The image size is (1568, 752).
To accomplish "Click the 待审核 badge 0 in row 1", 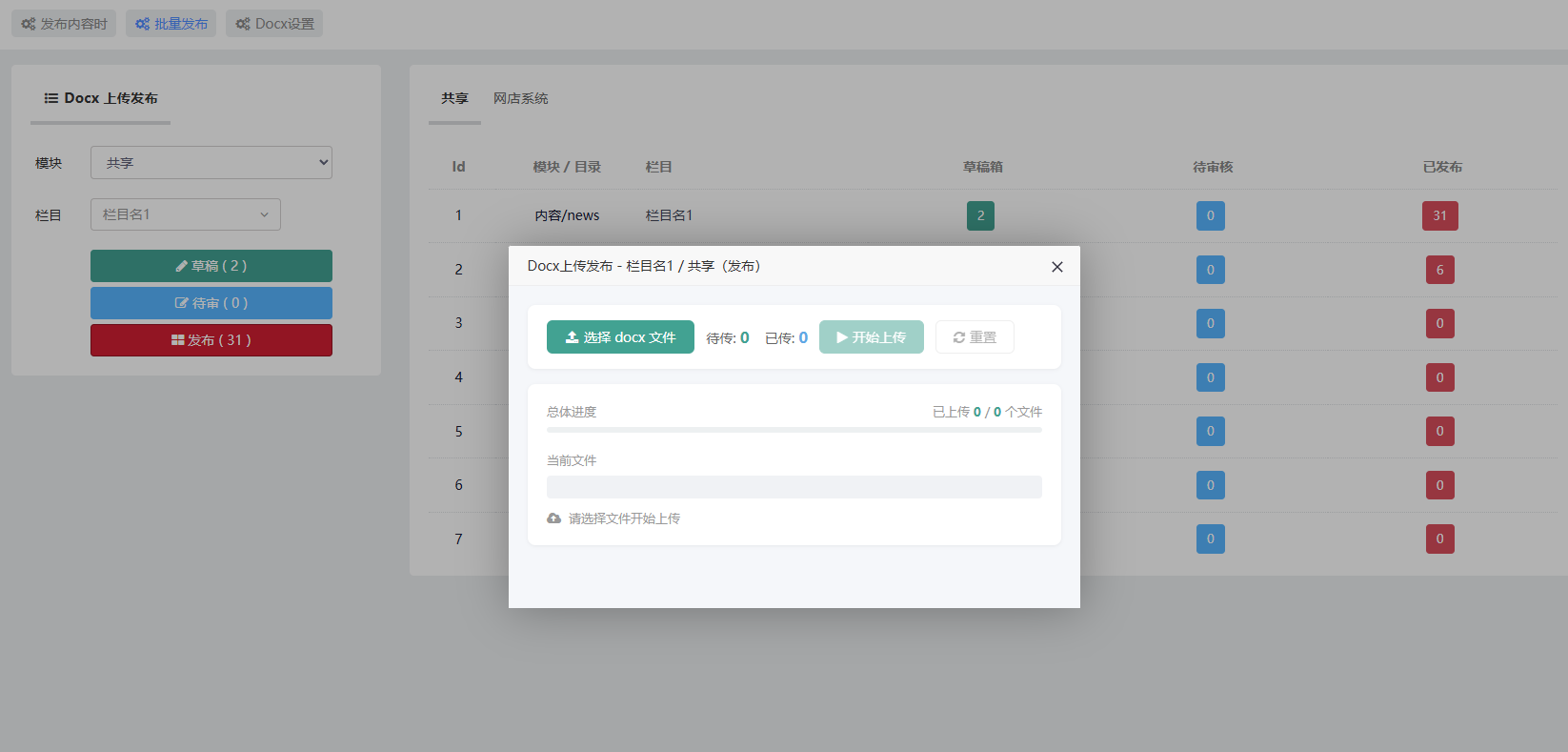I will [x=1210, y=215].
